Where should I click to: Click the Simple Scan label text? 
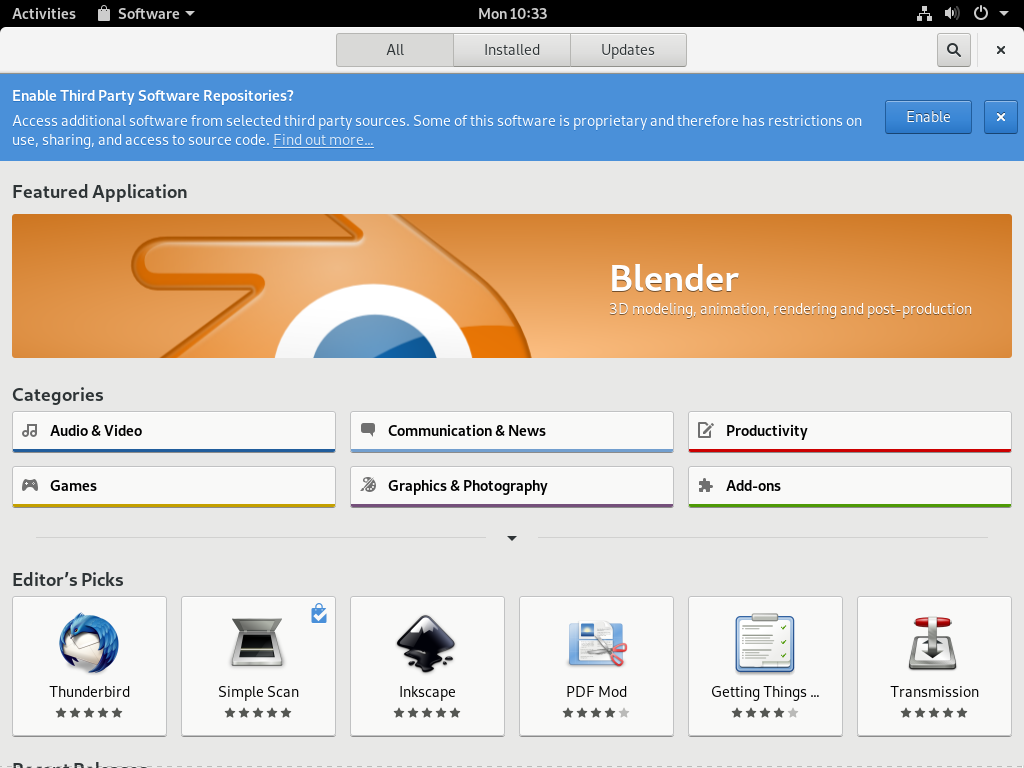[259, 692]
